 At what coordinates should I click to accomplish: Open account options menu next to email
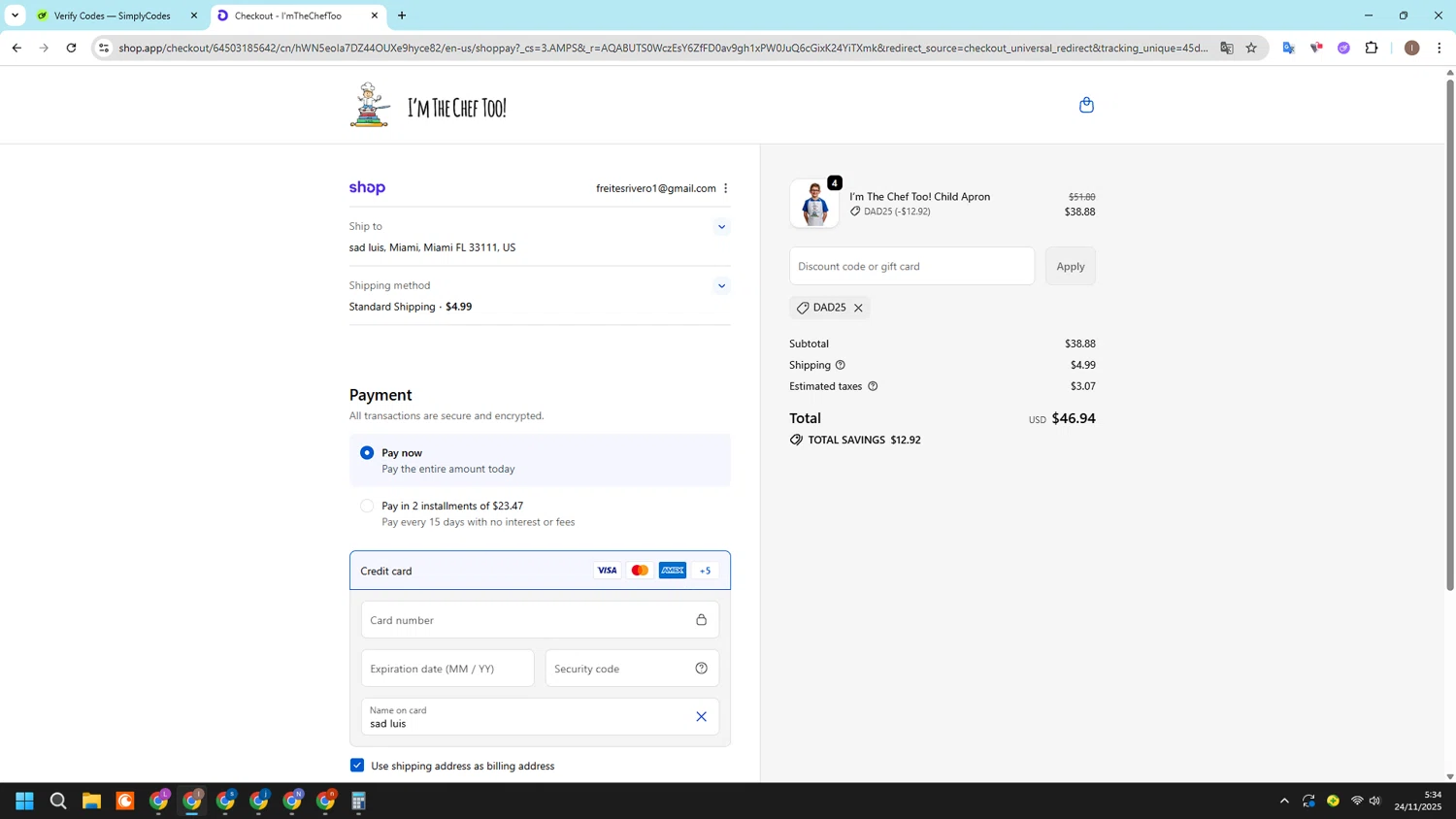[726, 188]
